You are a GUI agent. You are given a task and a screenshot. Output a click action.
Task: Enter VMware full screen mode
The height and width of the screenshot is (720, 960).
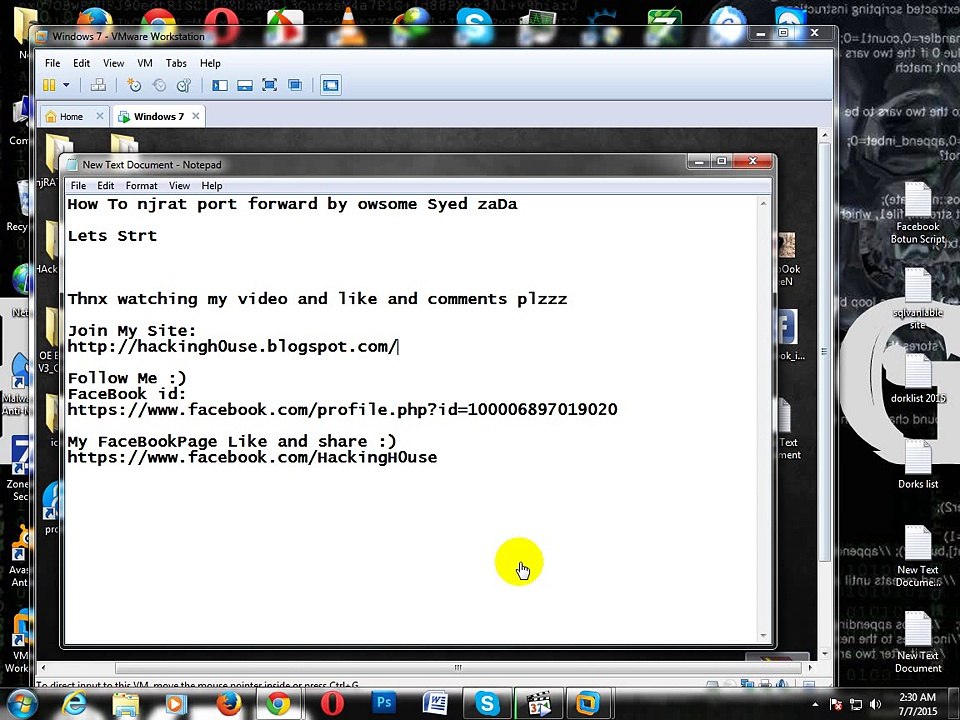pos(269,85)
